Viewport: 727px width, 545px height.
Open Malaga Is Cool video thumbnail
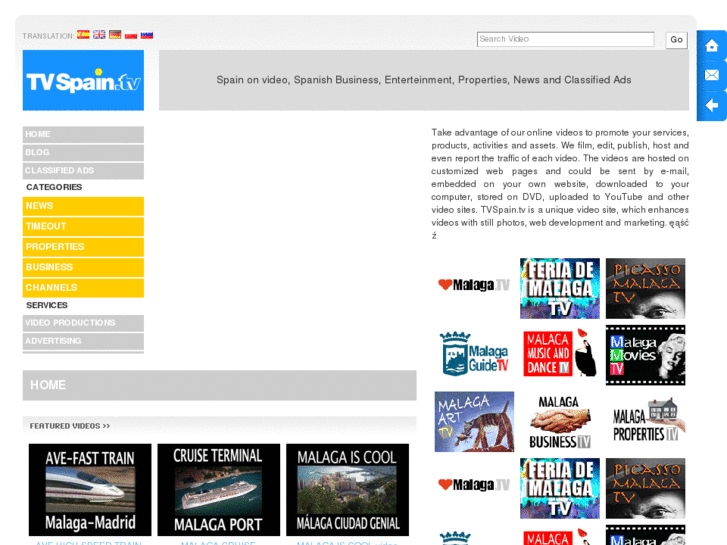(348, 490)
